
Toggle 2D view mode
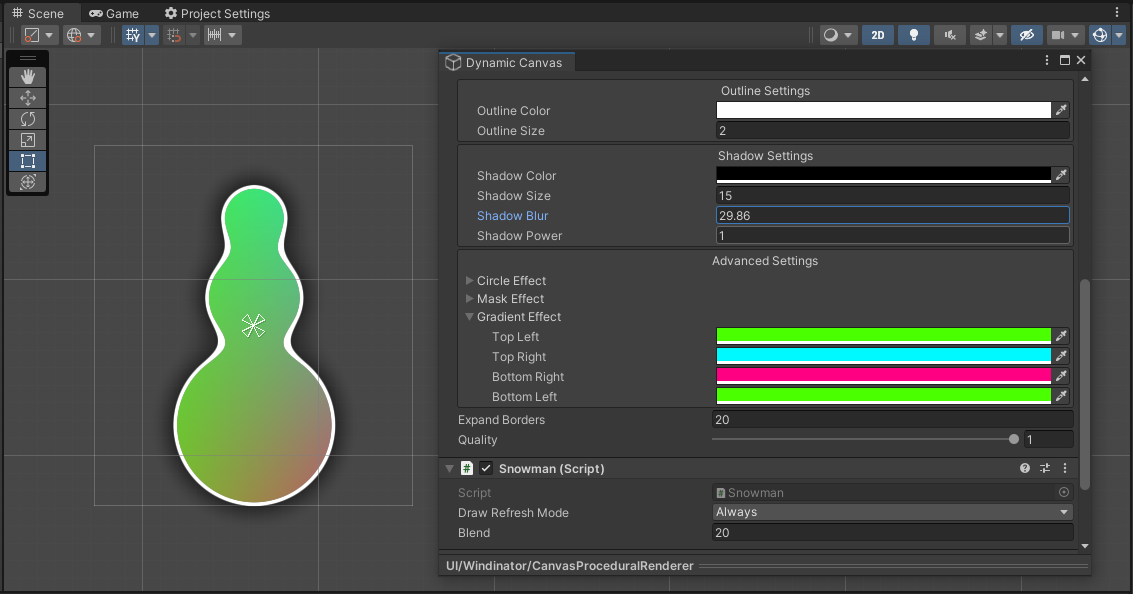877,35
